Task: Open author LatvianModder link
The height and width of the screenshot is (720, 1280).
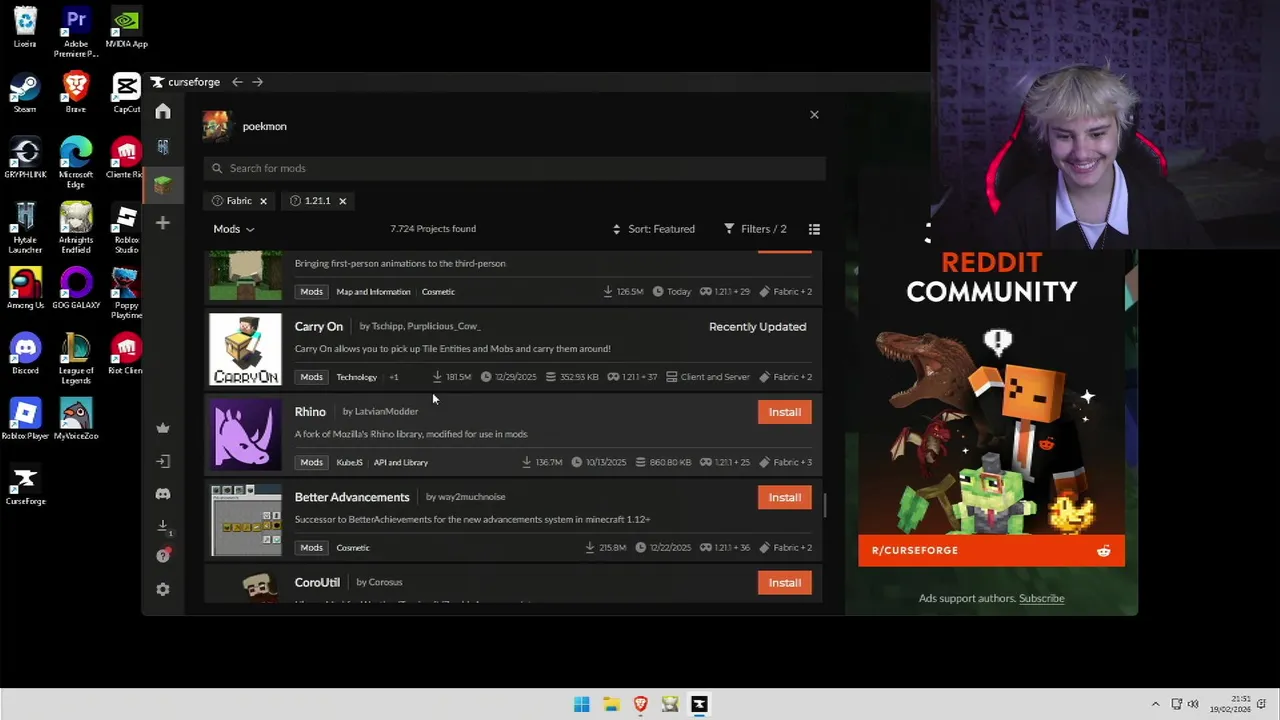Action: 386,411
